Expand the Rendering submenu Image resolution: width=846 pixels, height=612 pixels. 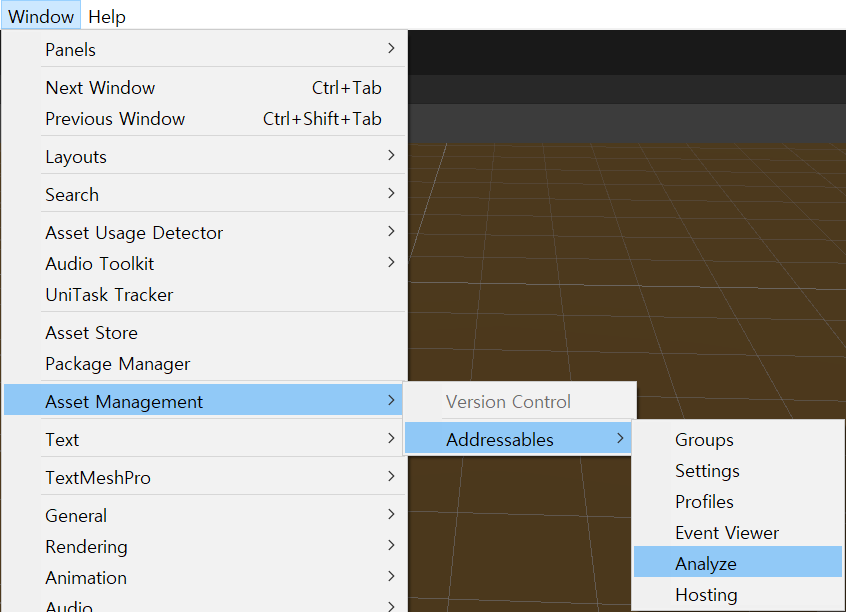click(x=204, y=547)
